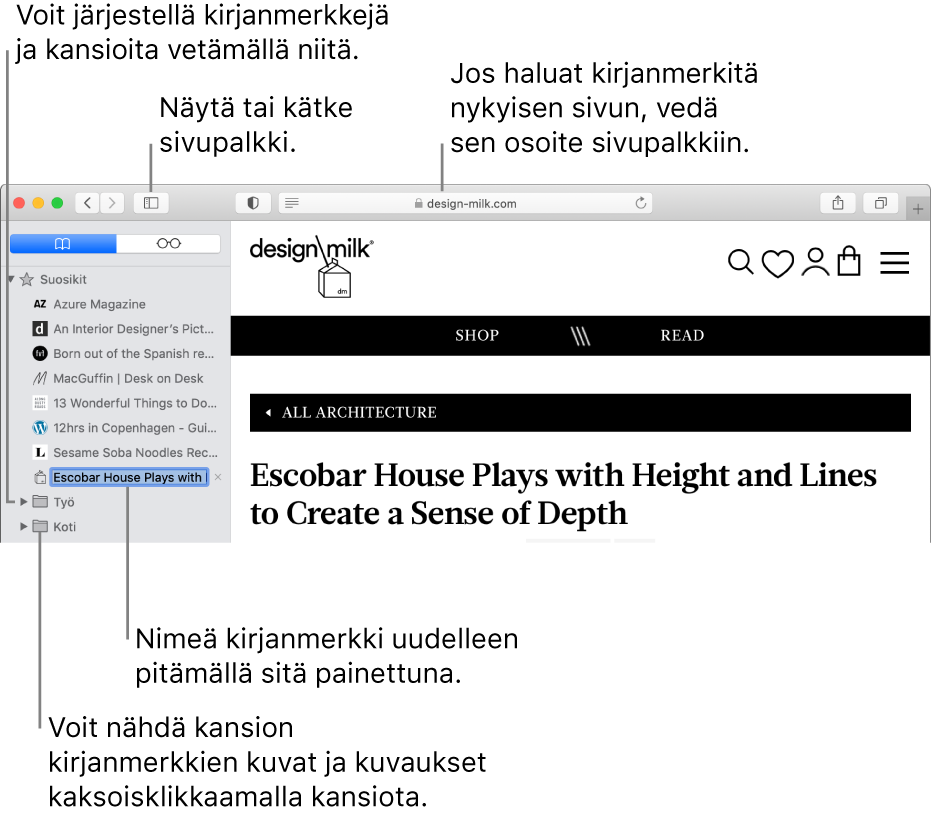931x819 pixels.
Task: Switch to the Reading List glasses tab
Action: pos(169,244)
